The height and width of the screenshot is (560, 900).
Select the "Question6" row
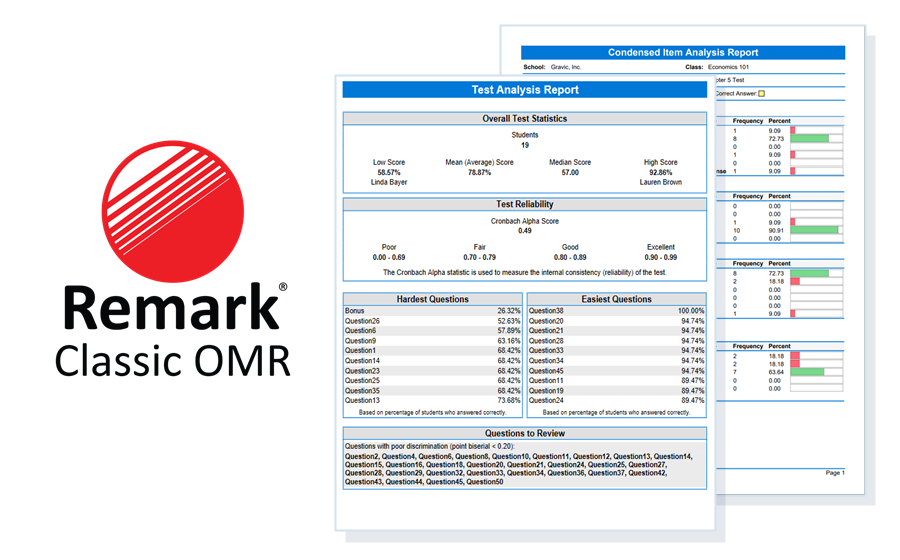click(x=433, y=330)
